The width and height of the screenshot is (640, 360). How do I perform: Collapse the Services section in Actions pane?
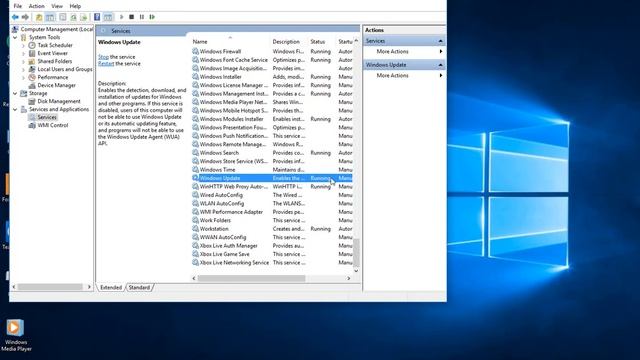pyautogui.click(x=440, y=41)
